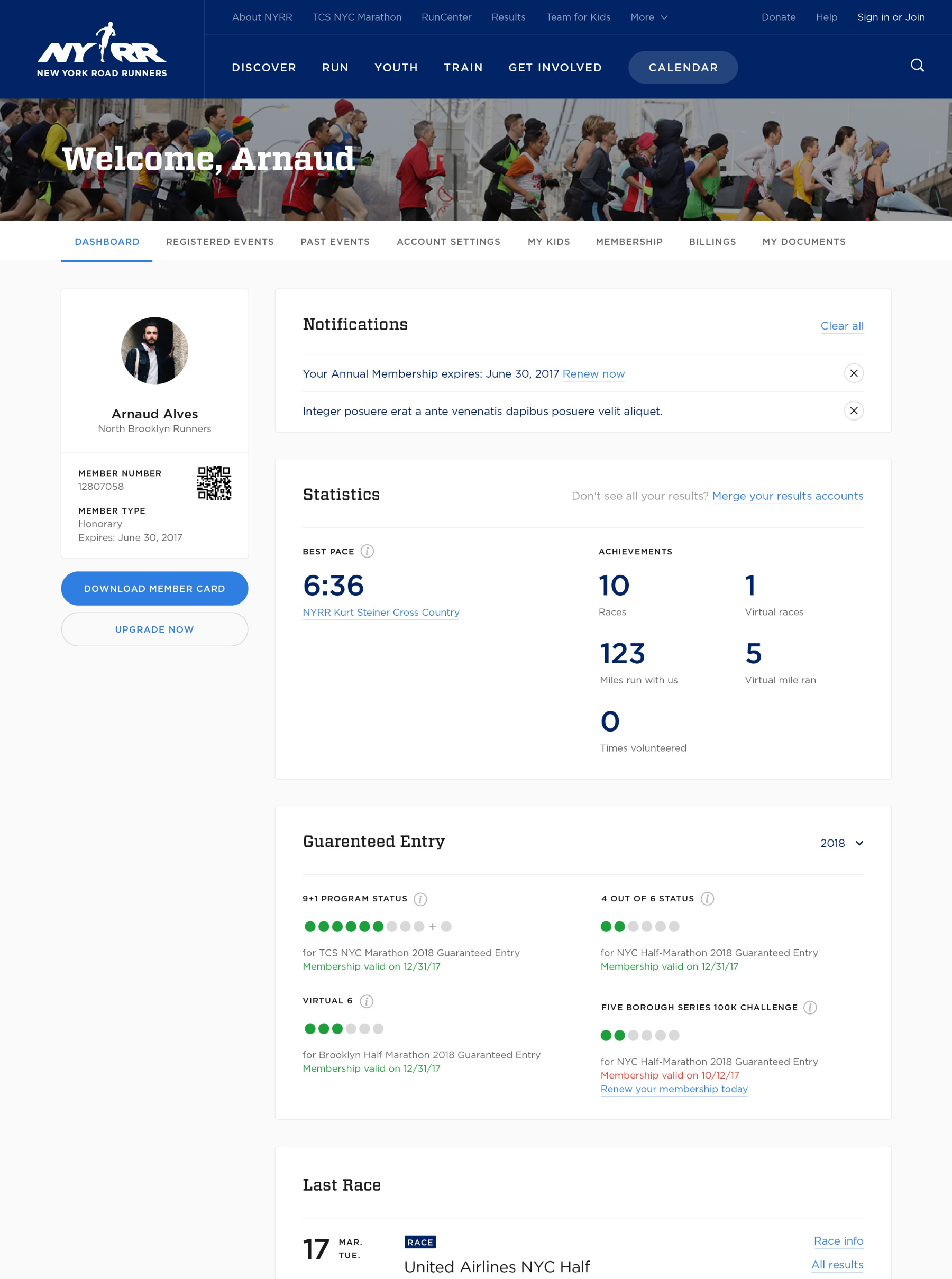Dismiss the Integer posuere notification
The height and width of the screenshot is (1279, 952).
854,411
